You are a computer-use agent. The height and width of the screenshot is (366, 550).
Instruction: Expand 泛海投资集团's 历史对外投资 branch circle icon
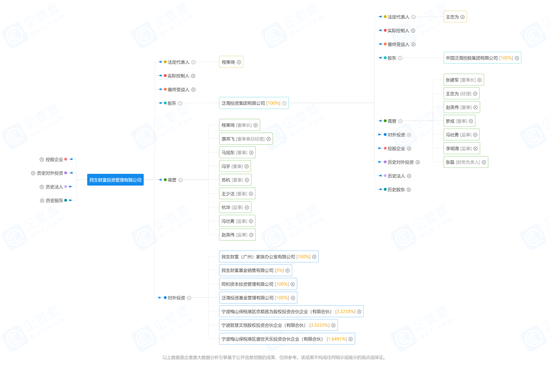(417, 162)
